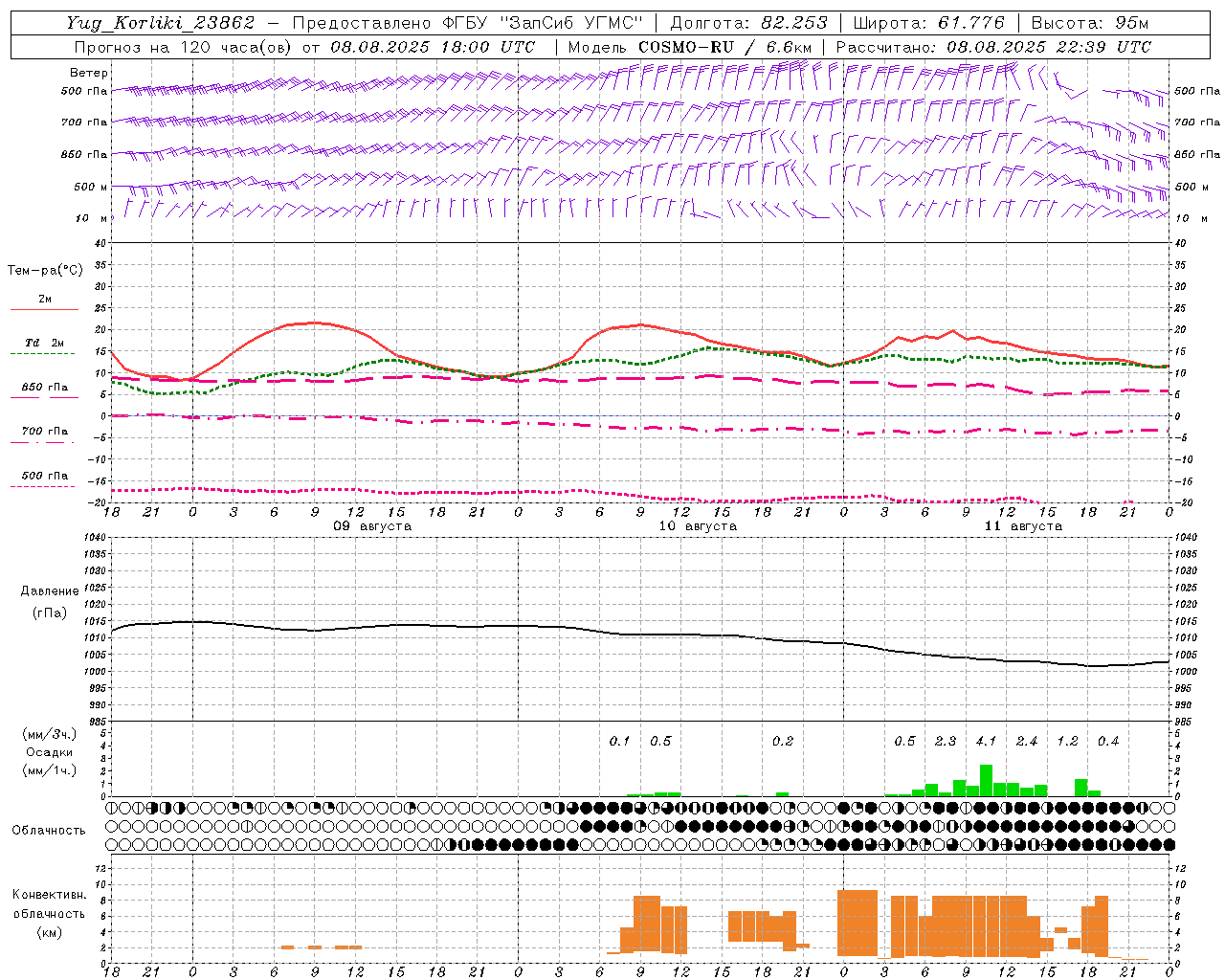This screenshot has width=1225, height=980.
Task: Click the 1.2 three-hour precipitation value
Action: (1067, 741)
